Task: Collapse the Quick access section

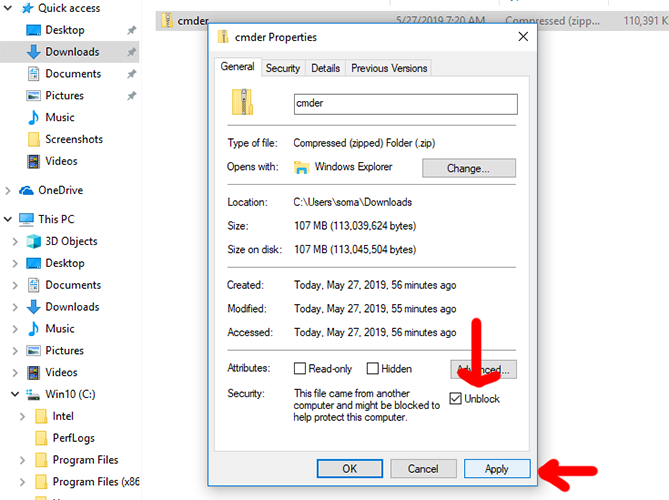Action: [x=8, y=8]
